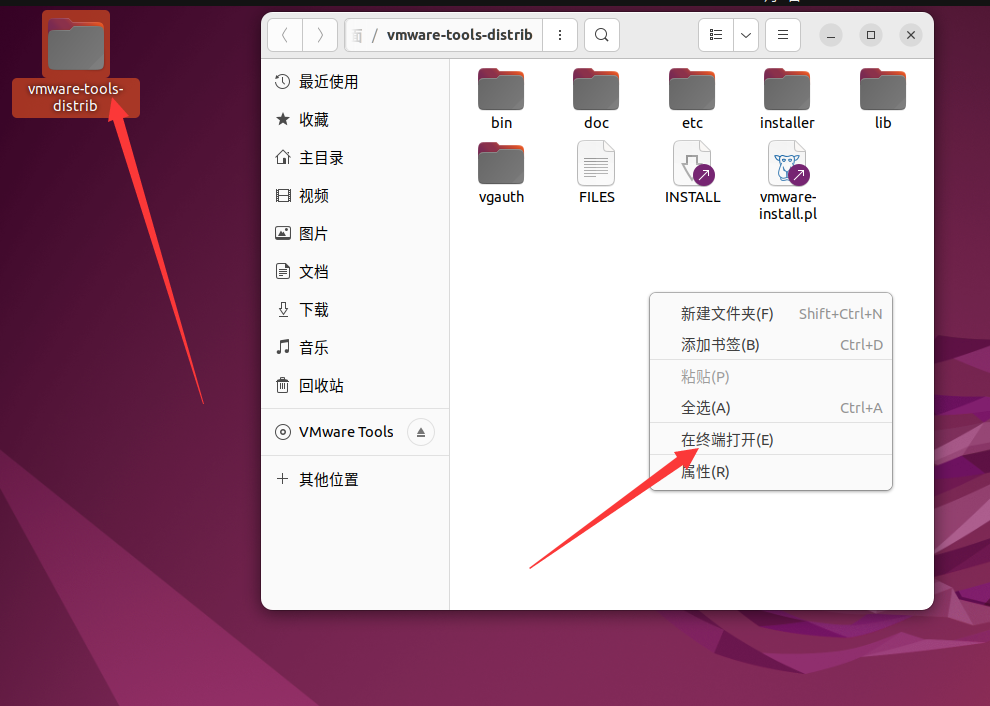Viewport: 990px width, 706px height.
Task: Go forward with the right arrow button
Action: (320, 35)
